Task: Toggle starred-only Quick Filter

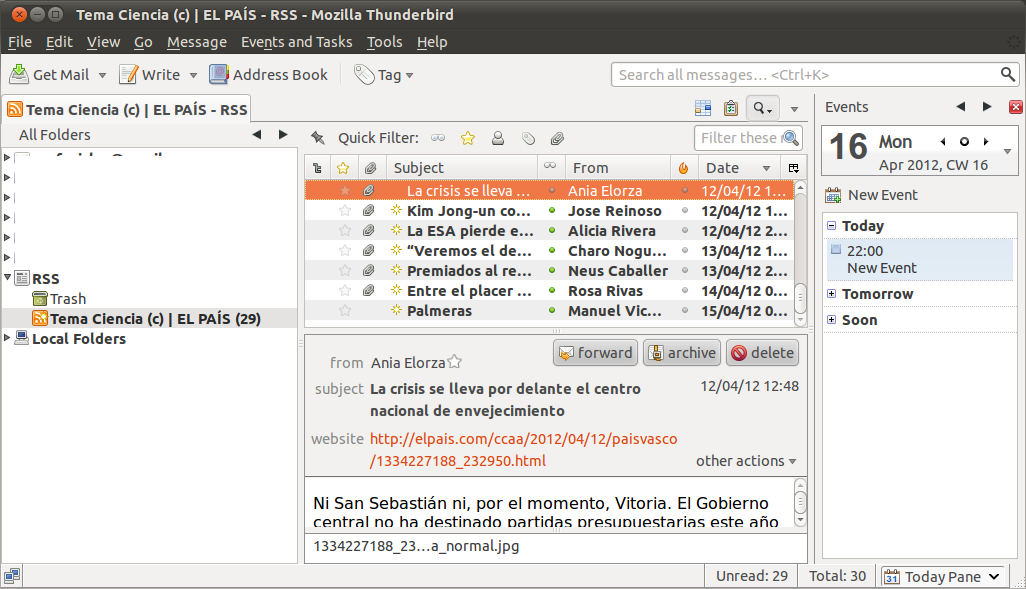Action: [x=467, y=138]
